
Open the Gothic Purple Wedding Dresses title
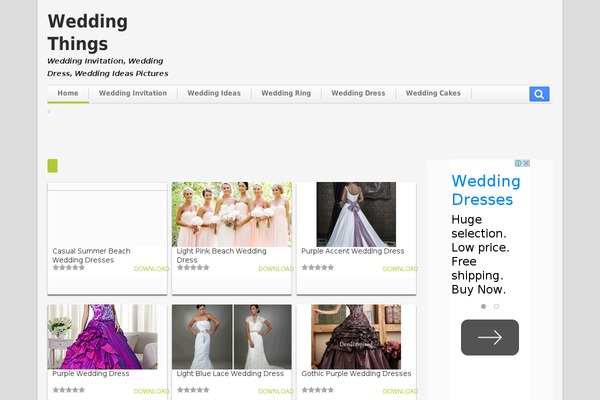[356, 374]
